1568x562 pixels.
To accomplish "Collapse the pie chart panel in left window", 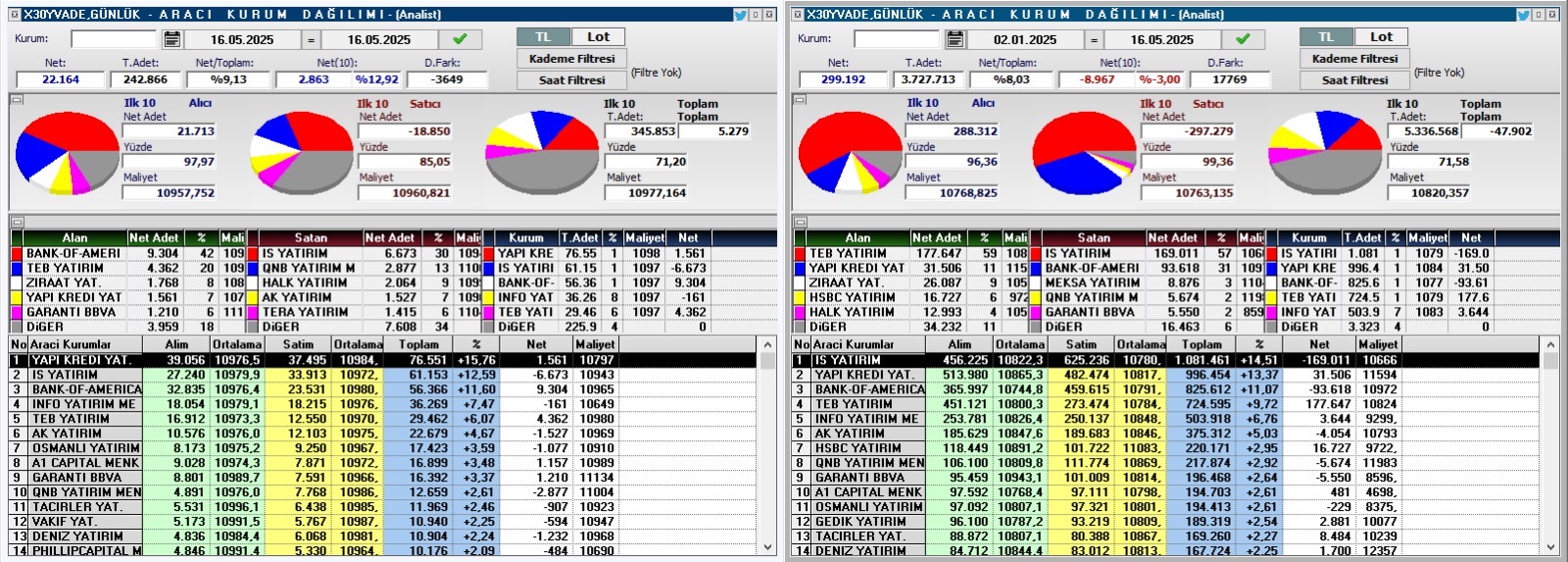I will click(x=16, y=99).
